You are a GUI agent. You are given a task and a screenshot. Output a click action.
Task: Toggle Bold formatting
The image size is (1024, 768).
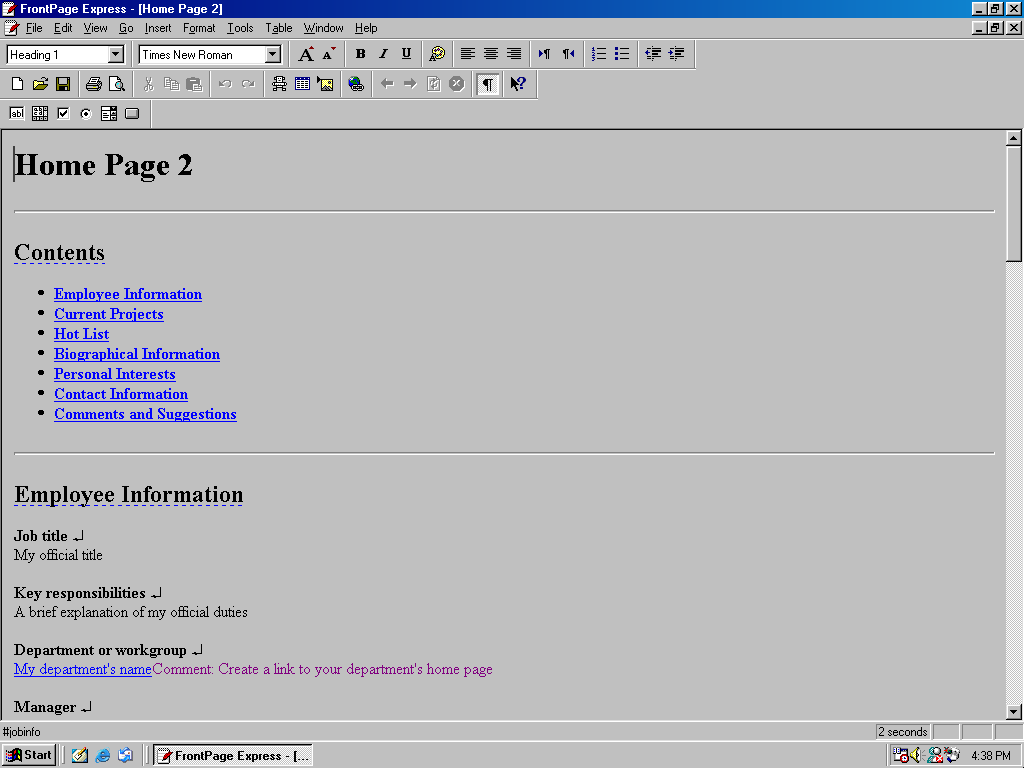point(360,54)
